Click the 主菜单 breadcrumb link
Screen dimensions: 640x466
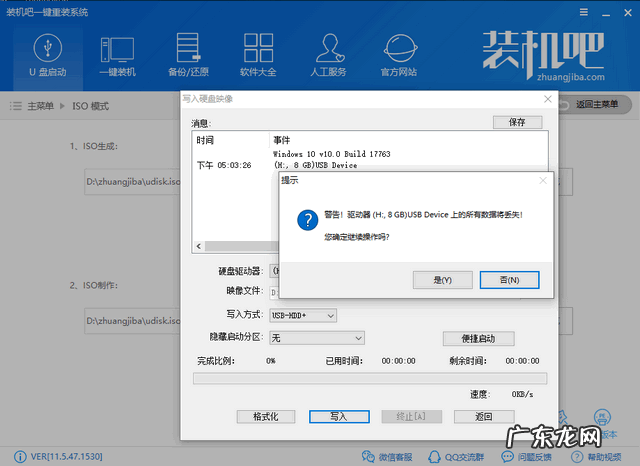tap(40, 106)
